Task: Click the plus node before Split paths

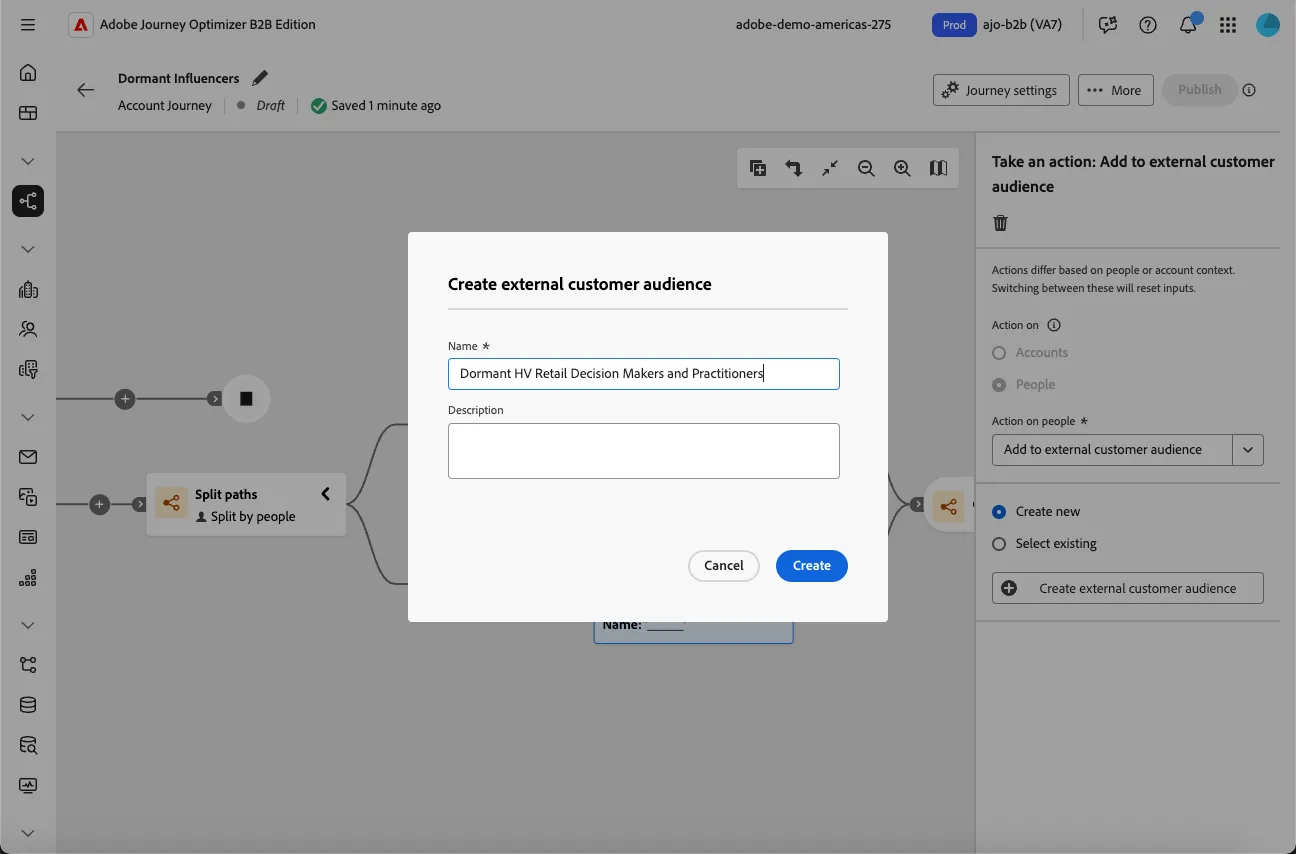Action: pos(99,505)
